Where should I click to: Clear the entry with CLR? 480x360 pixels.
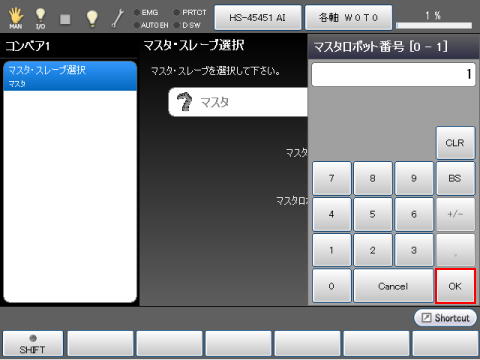(455, 143)
